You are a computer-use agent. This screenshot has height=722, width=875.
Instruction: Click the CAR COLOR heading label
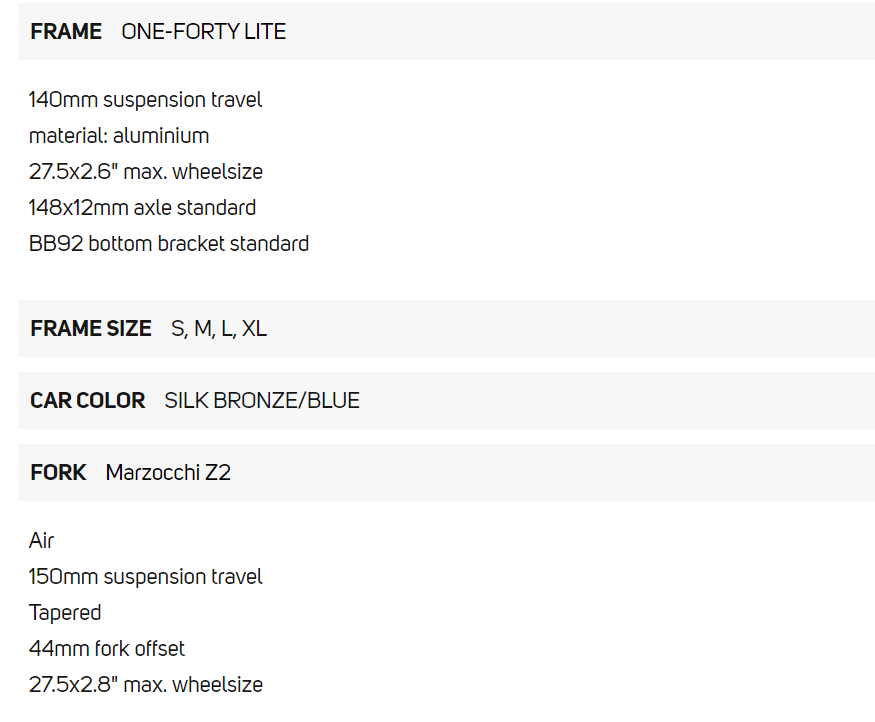[x=88, y=401]
